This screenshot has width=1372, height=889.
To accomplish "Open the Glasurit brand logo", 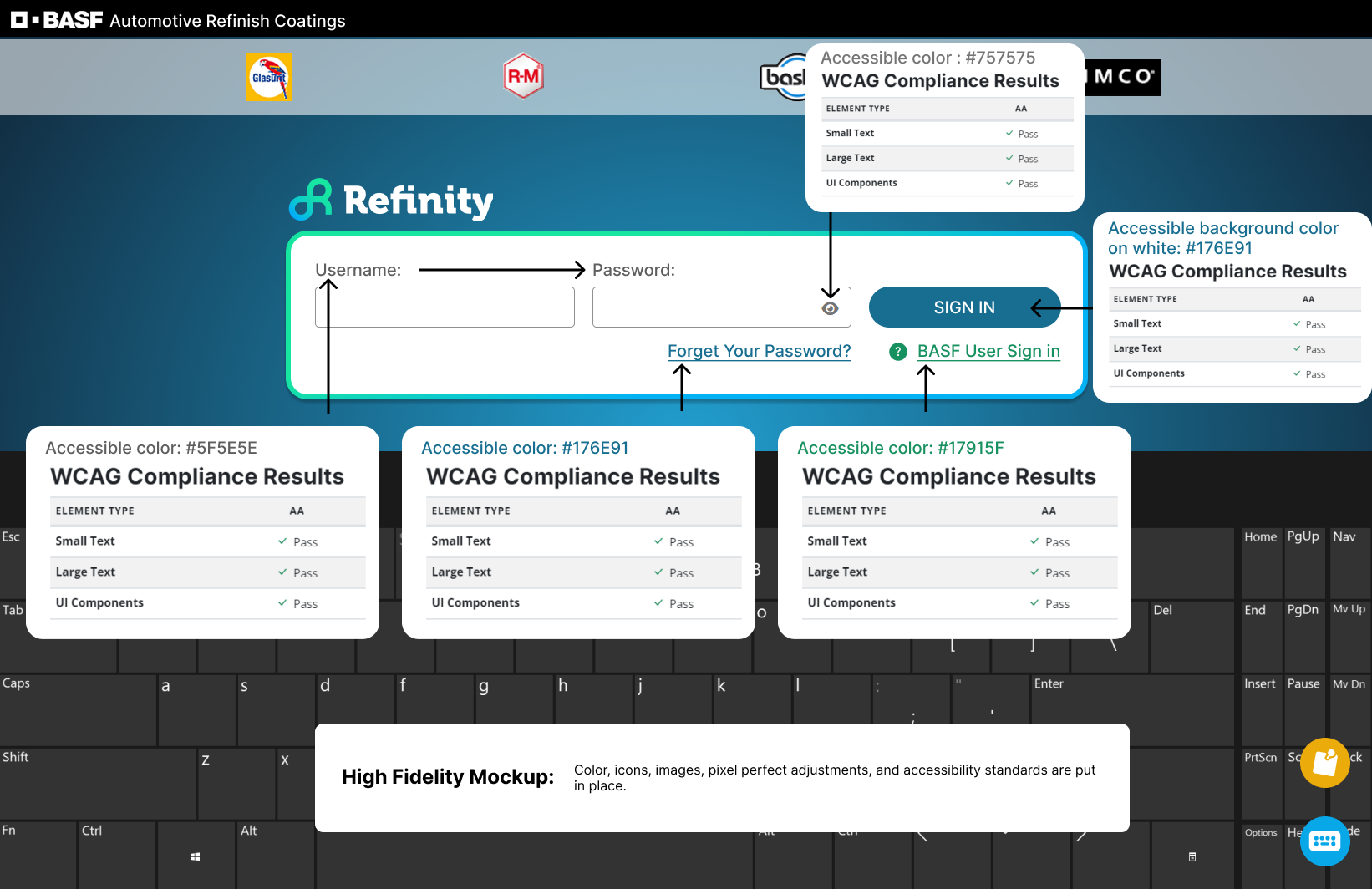I will [x=268, y=77].
